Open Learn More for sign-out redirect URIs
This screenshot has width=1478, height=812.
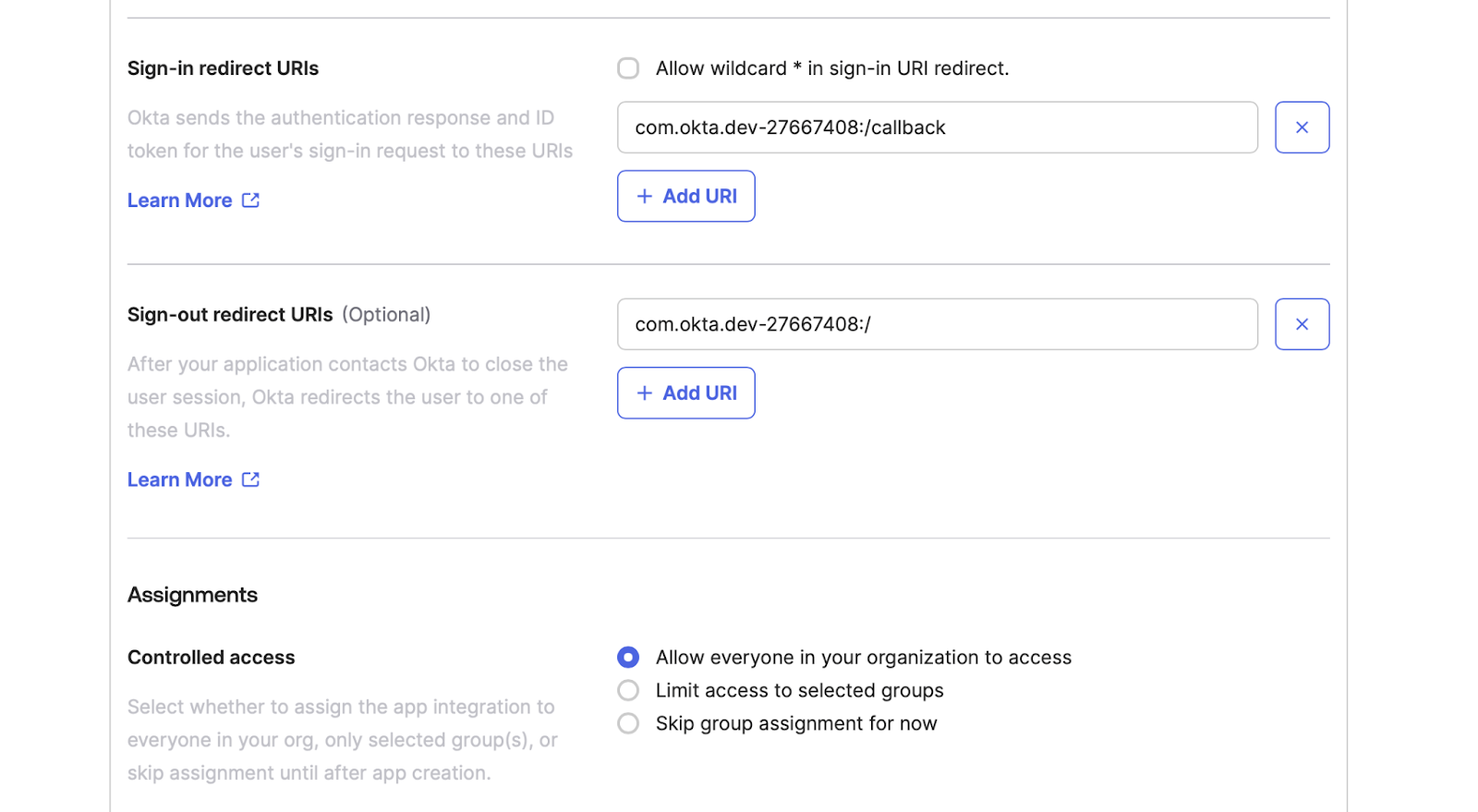pos(180,479)
